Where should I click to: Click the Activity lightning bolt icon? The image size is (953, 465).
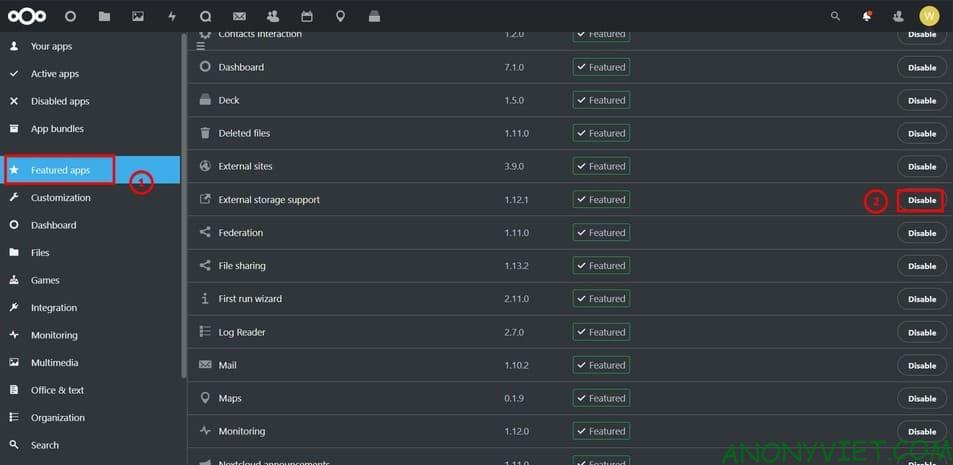171,16
